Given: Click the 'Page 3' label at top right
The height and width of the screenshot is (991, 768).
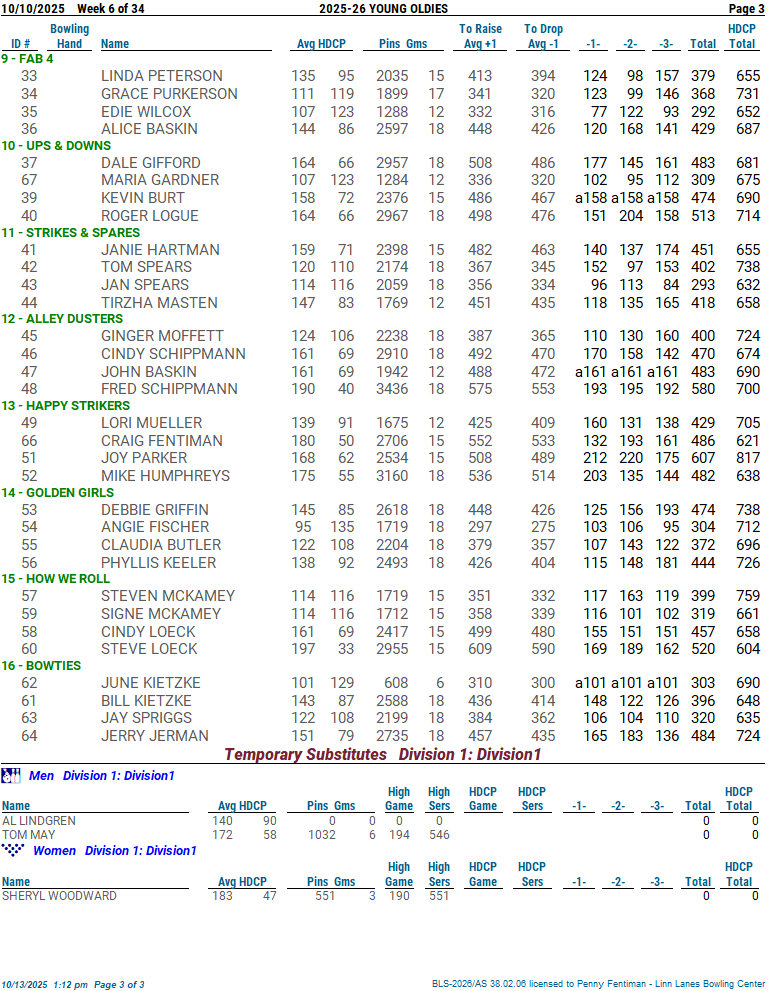Looking at the screenshot, I should coord(746,9).
